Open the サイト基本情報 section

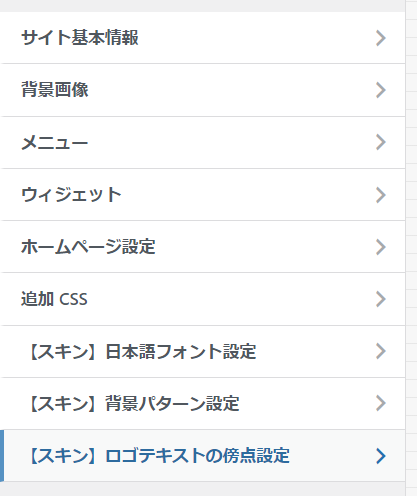coord(202,38)
